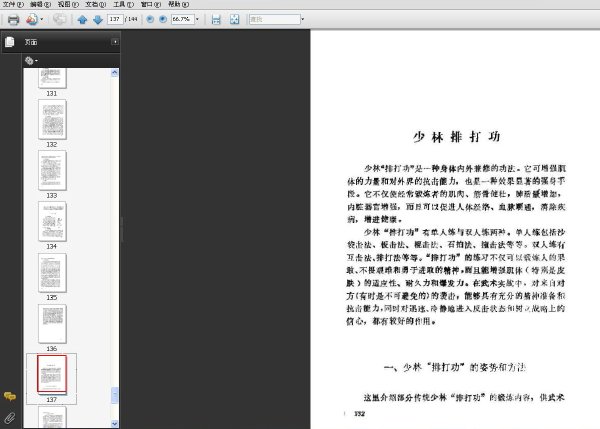This screenshot has height=429, width=600.
Task: Click the 页面 panel title label
Action: (x=31, y=42)
